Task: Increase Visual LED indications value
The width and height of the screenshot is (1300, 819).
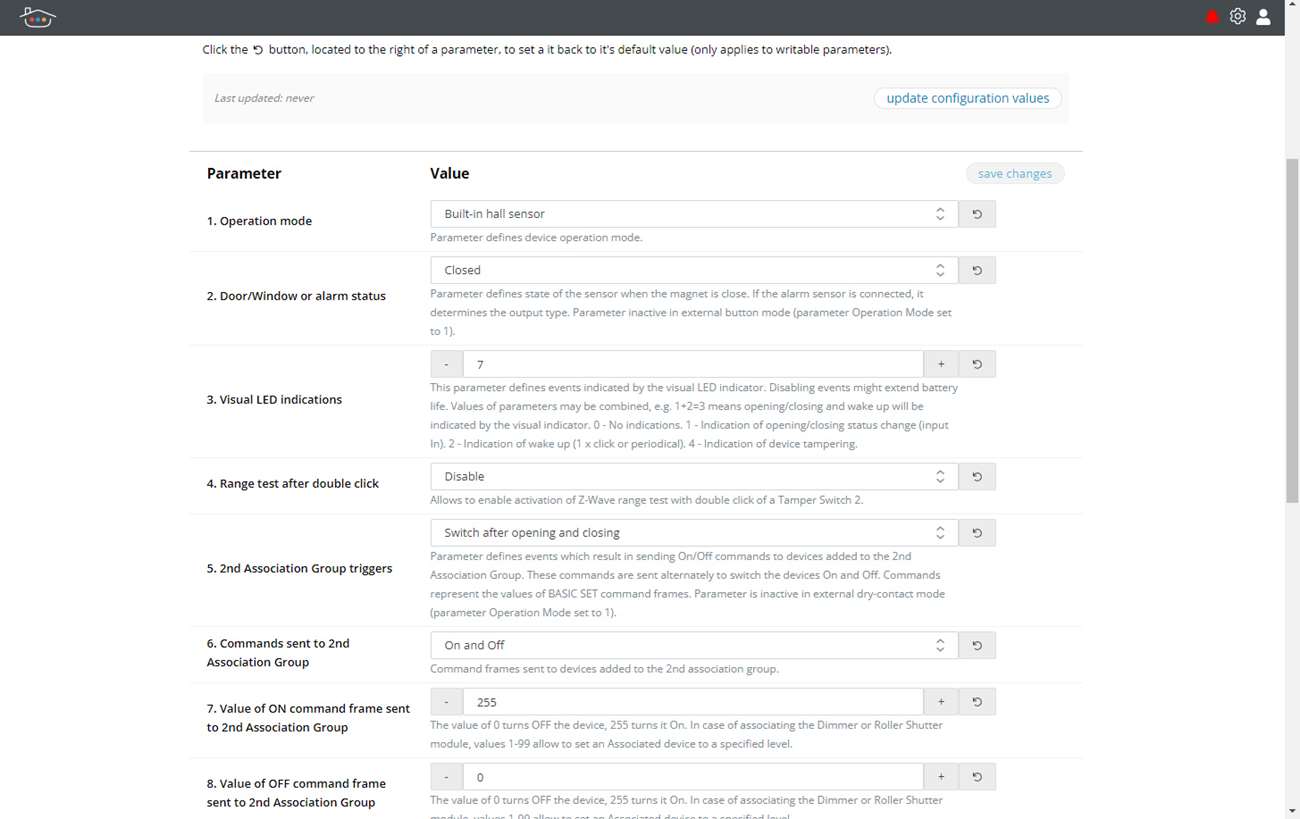Action: pos(941,364)
